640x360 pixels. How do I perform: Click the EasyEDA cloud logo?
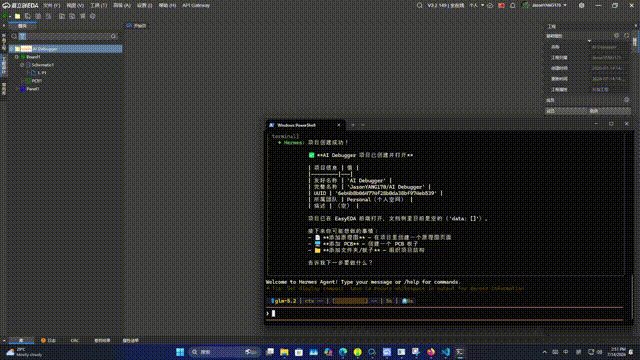(6, 5)
